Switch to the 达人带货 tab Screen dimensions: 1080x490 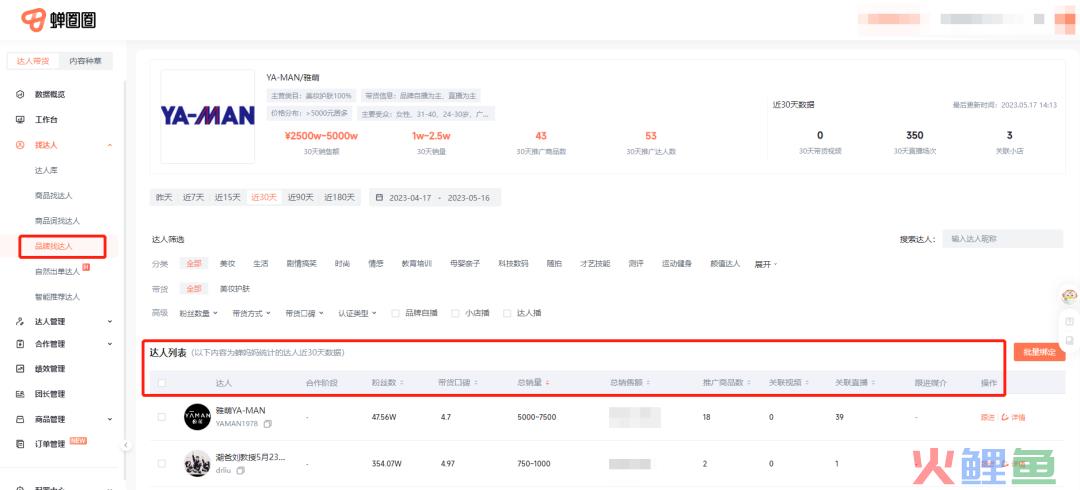(x=33, y=61)
